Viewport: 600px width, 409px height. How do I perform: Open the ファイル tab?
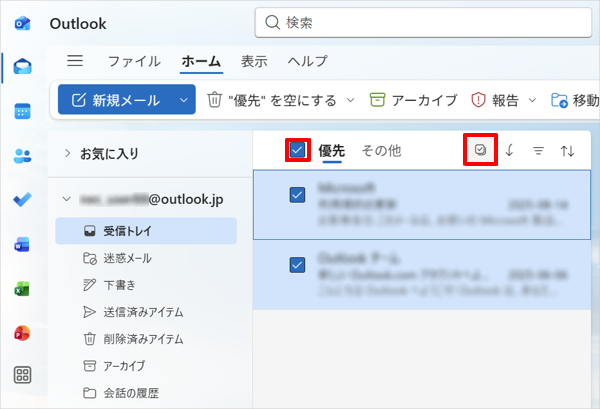point(134,61)
